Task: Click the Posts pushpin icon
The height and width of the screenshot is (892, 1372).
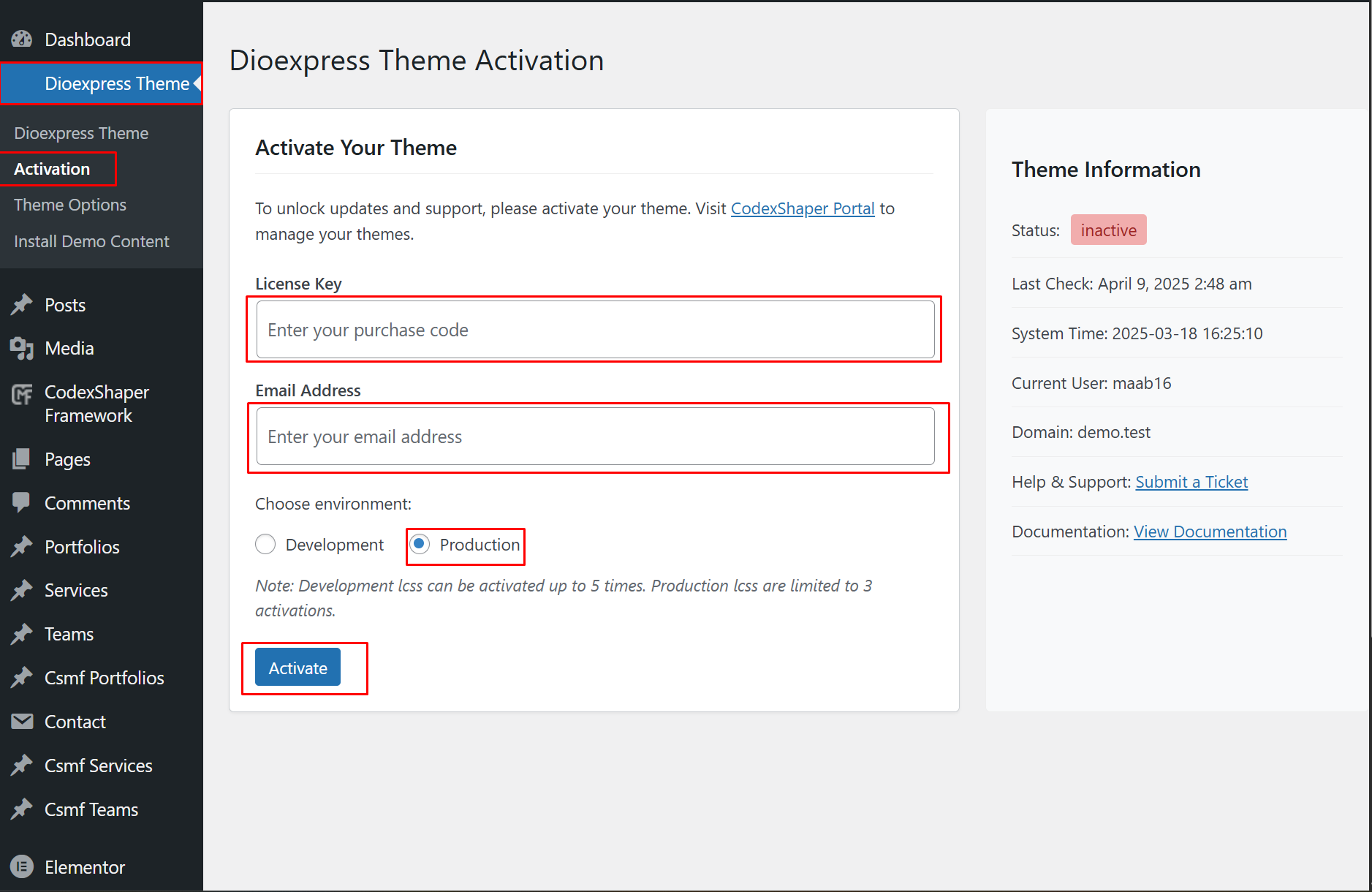Action: [x=22, y=305]
